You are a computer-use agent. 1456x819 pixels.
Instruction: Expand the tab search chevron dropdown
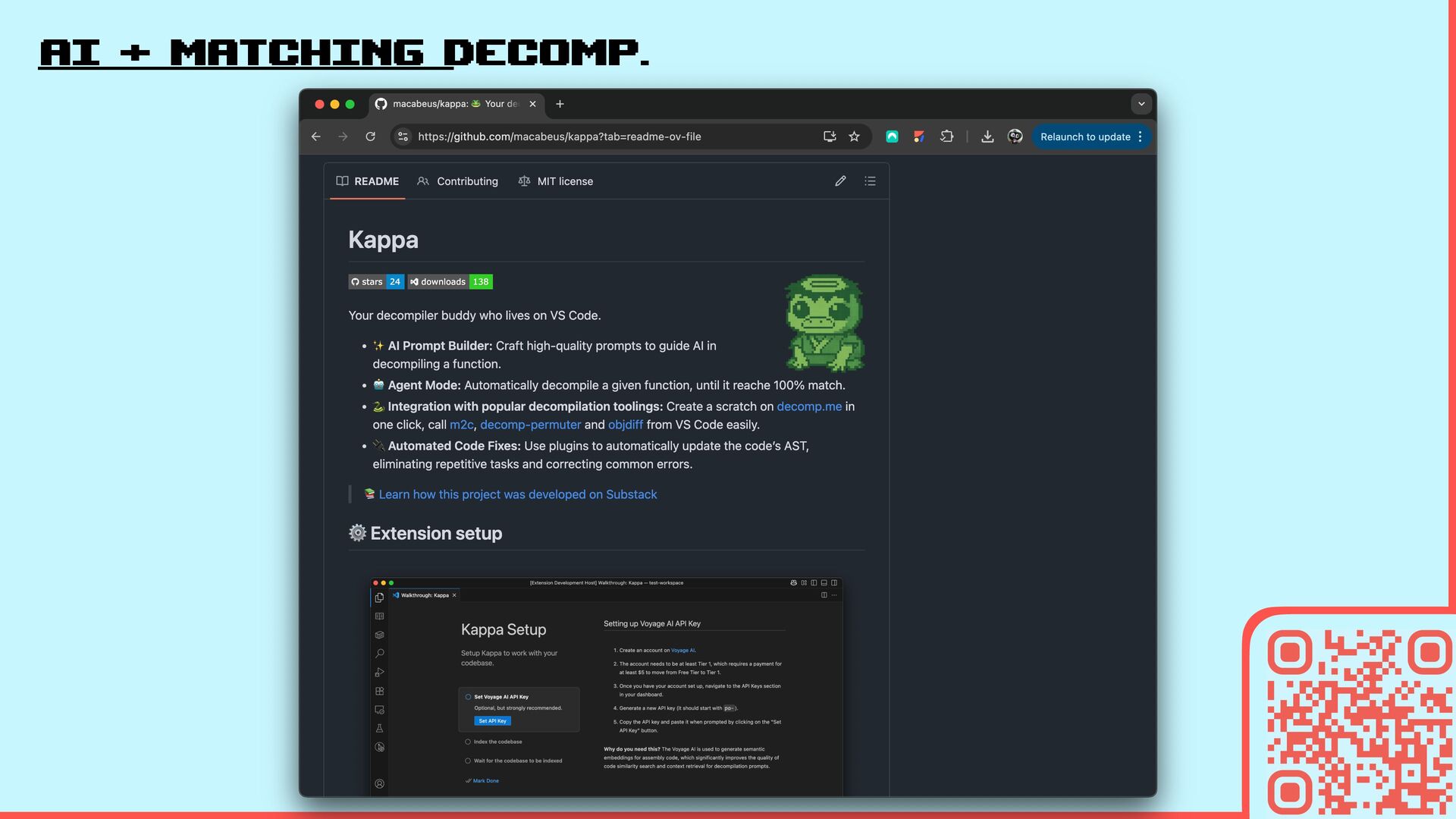point(1141,104)
